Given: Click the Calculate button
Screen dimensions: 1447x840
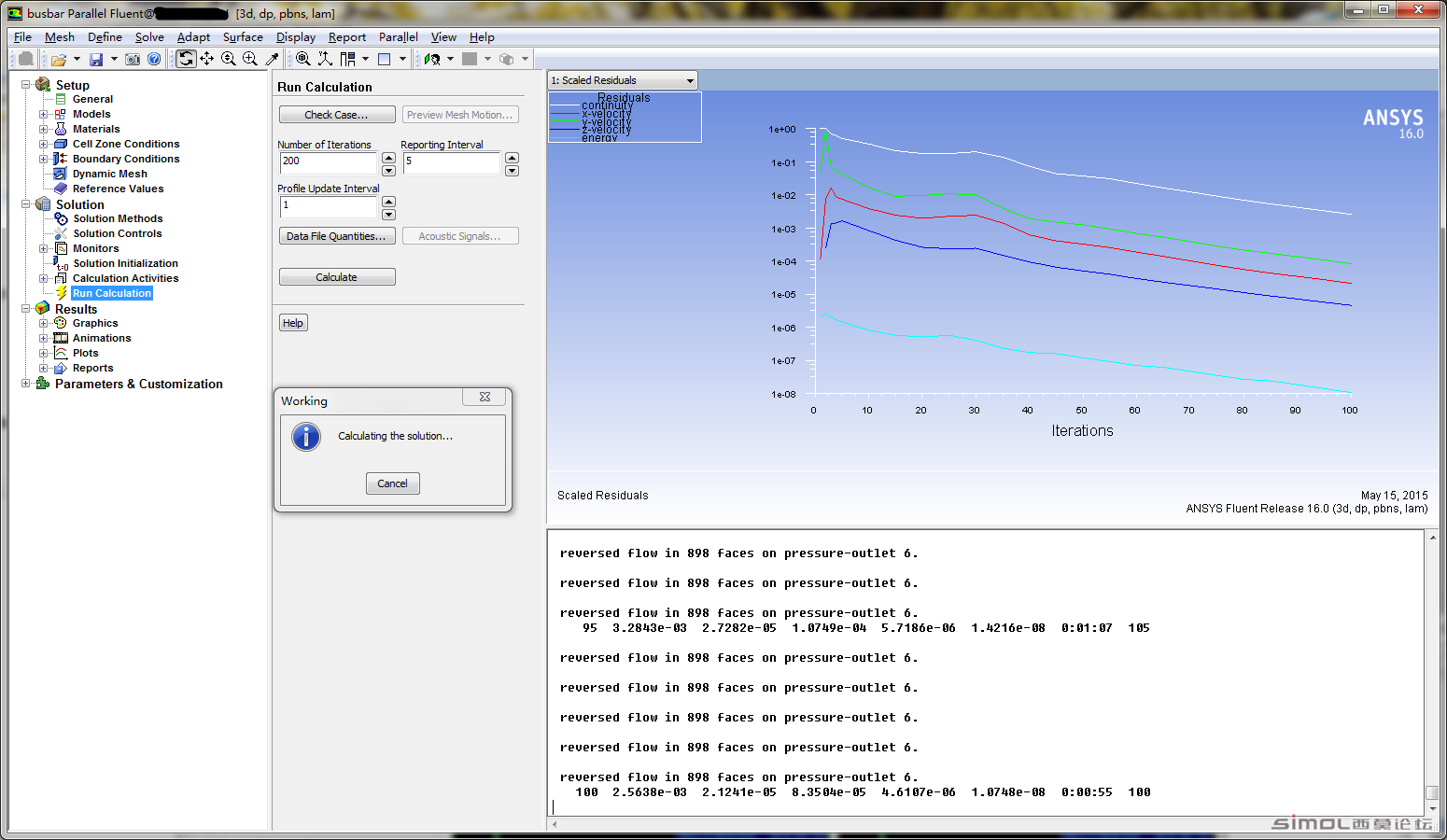Looking at the screenshot, I should pos(337,277).
